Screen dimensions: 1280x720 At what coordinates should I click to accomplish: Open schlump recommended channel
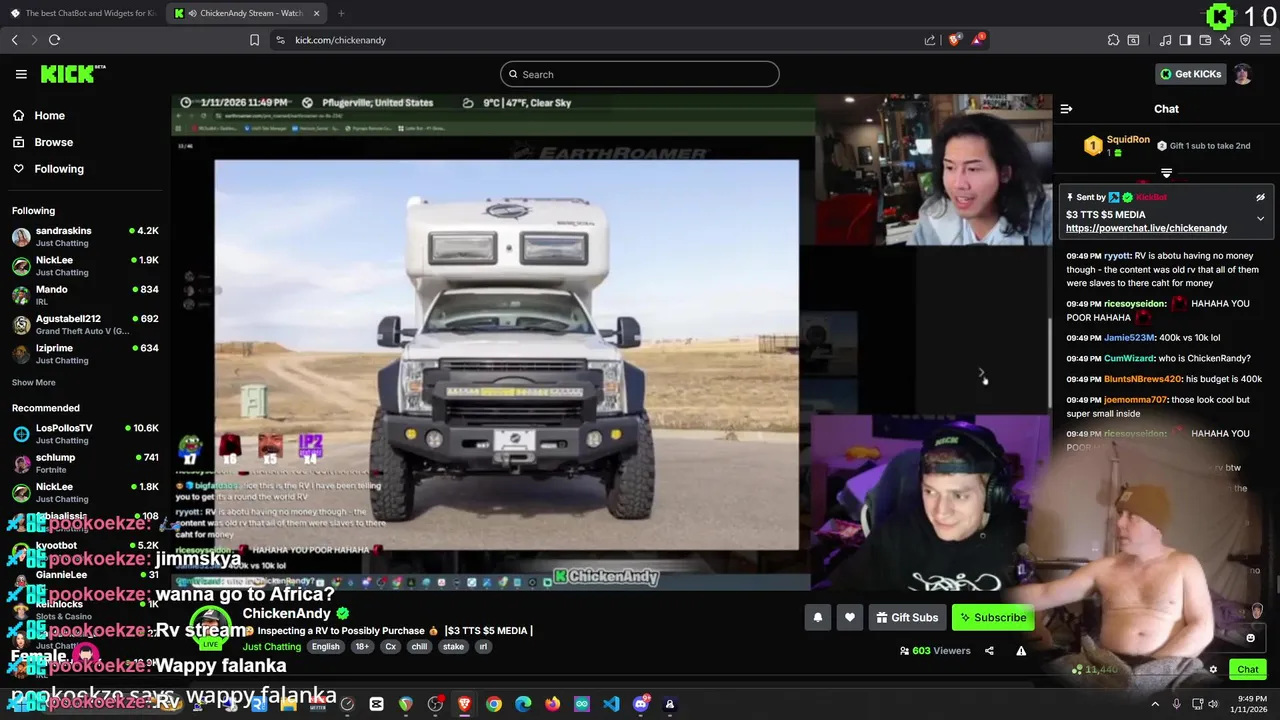[x=85, y=463]
